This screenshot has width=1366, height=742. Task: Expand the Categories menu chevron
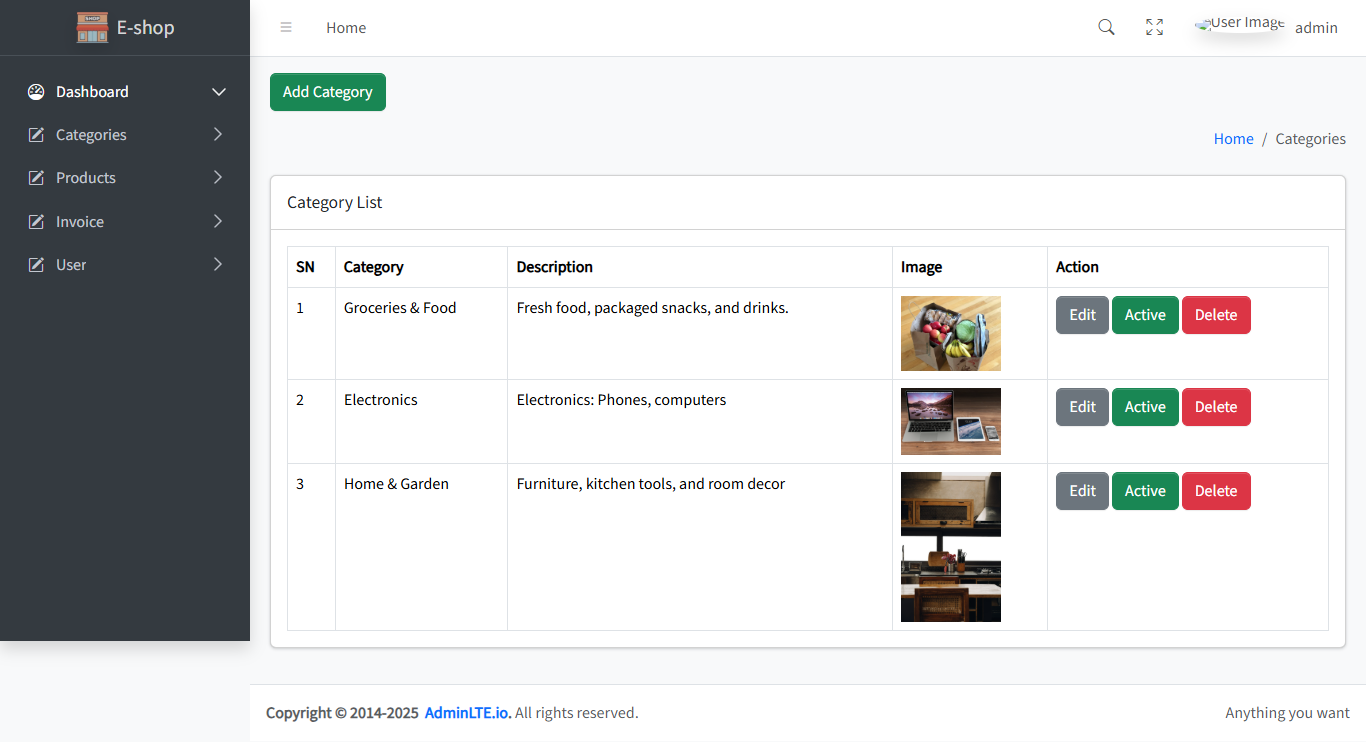point(218,134)
